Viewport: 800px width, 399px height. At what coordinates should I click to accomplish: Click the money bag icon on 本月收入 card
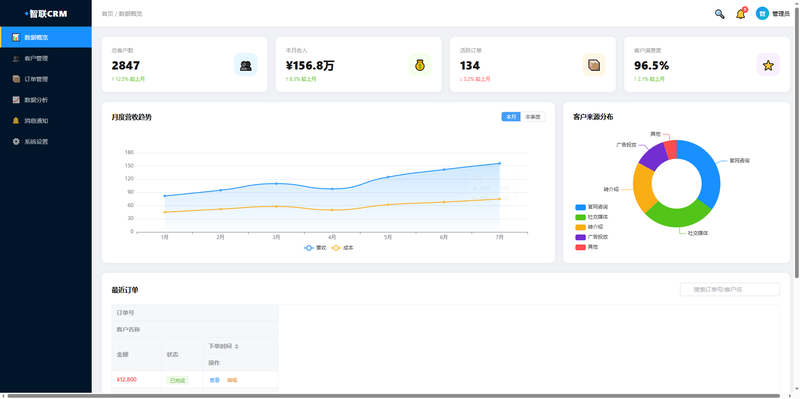click(x=420, y=65)
